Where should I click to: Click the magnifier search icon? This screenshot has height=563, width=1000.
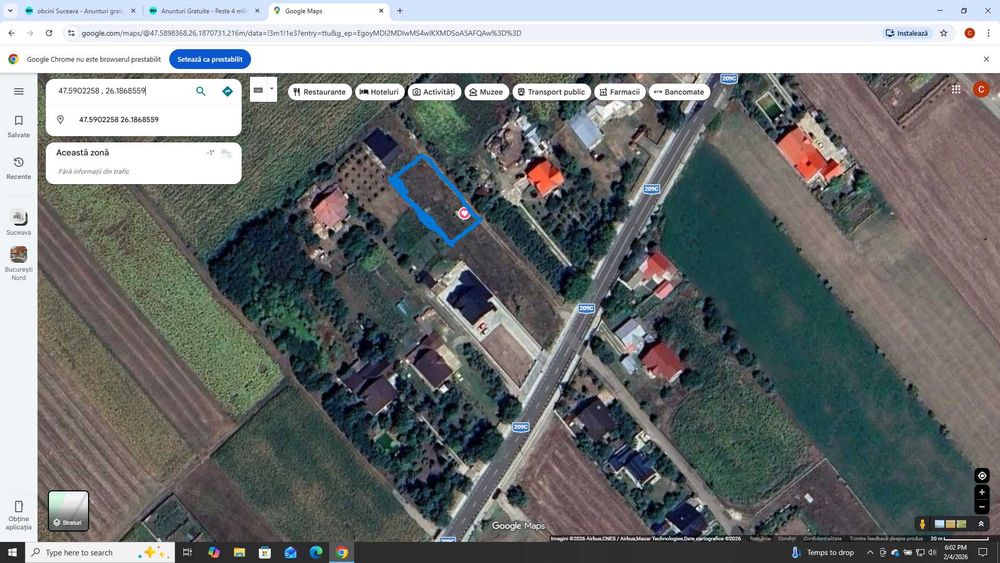[x=201, y=91]
